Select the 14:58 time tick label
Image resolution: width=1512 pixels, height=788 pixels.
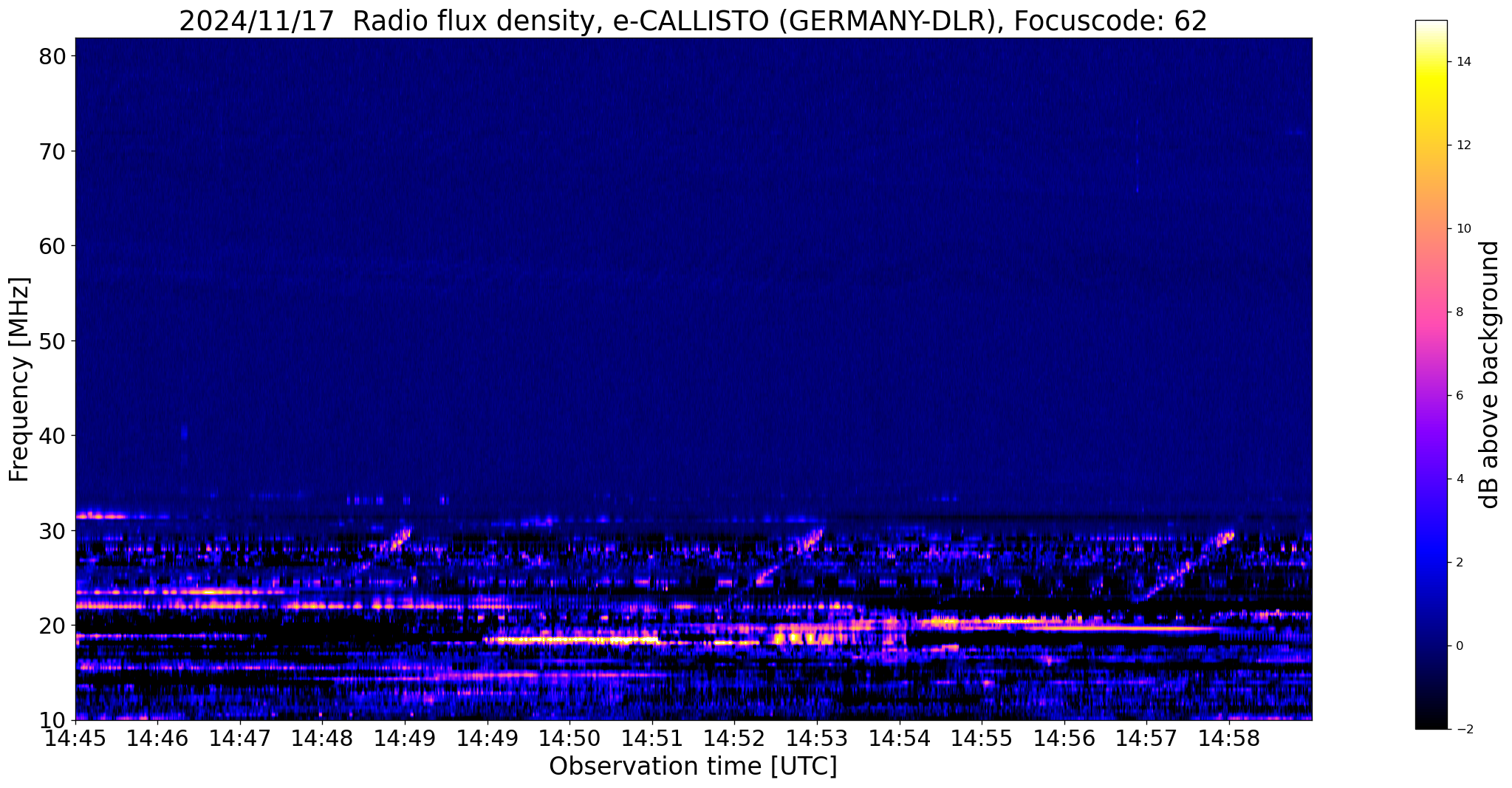(x=1229, y=739)
